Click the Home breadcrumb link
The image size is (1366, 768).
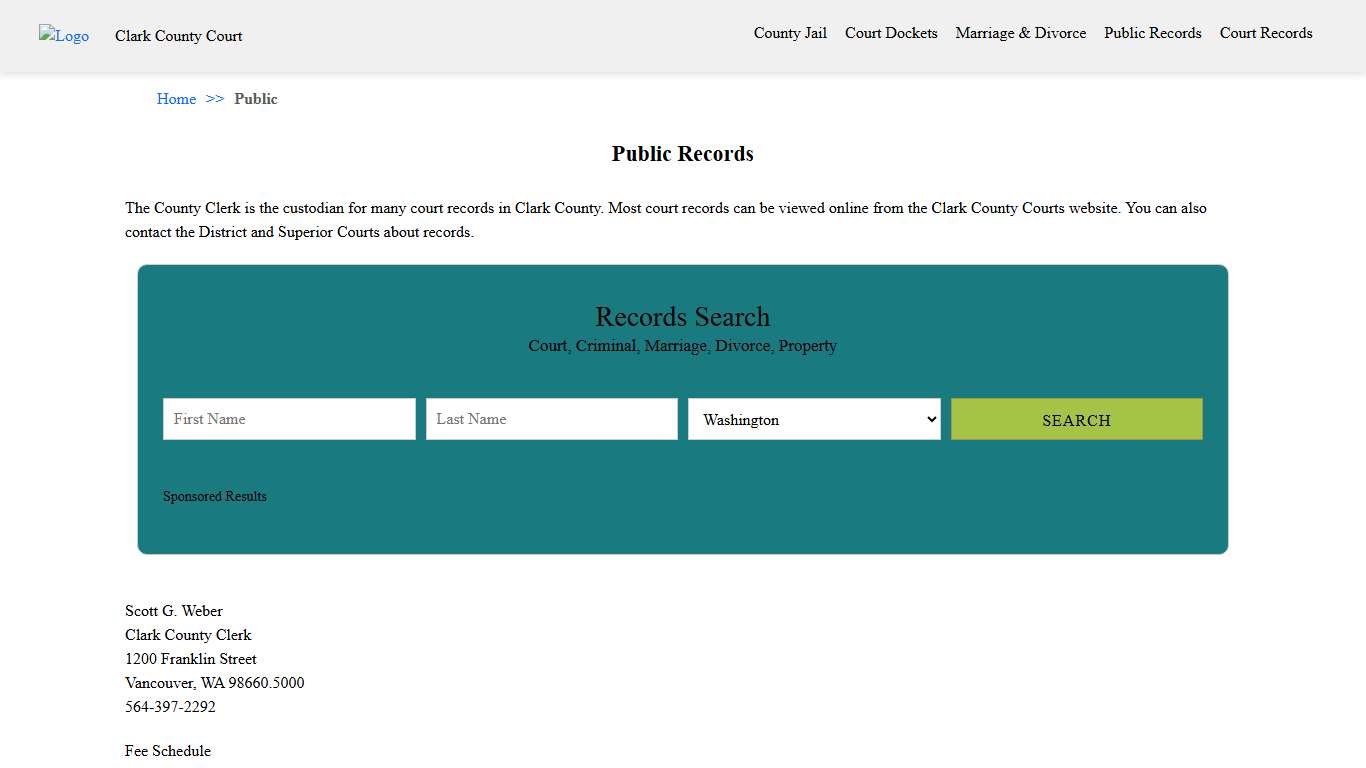176,99
